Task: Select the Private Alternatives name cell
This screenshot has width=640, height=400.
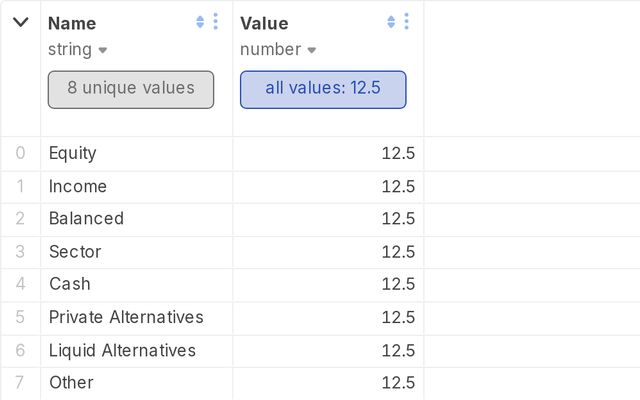Action: (126, 317)
